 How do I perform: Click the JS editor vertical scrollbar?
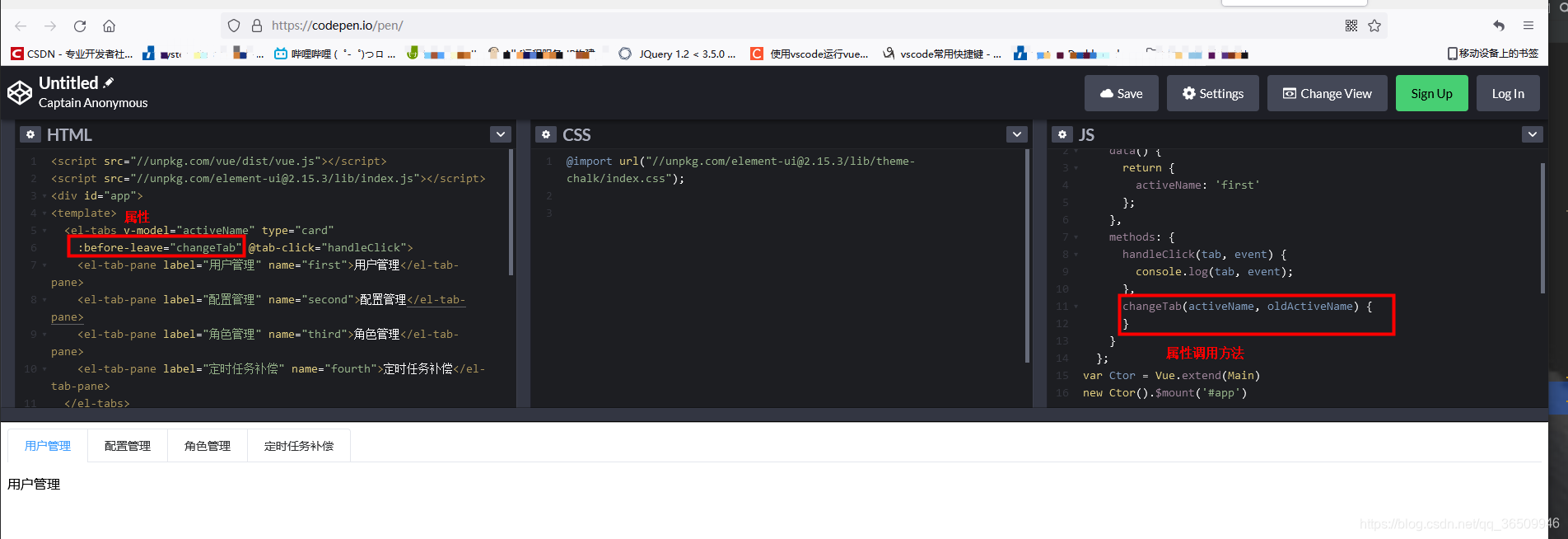[x=1542, y=227]
